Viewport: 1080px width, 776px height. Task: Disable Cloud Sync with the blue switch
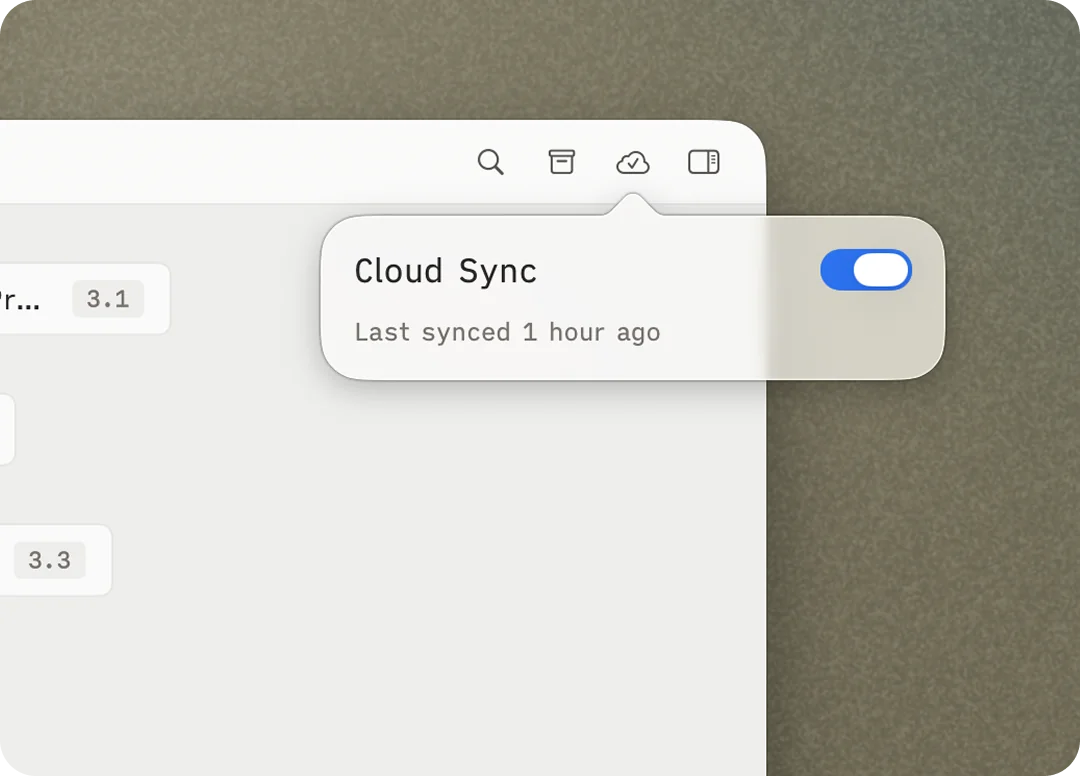(866, 270)
